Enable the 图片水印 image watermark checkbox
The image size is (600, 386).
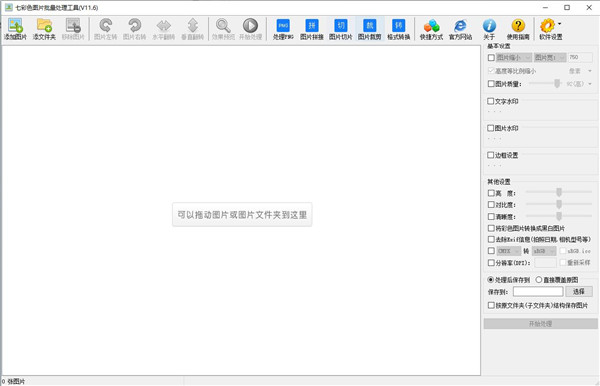[x=491, y=128]
